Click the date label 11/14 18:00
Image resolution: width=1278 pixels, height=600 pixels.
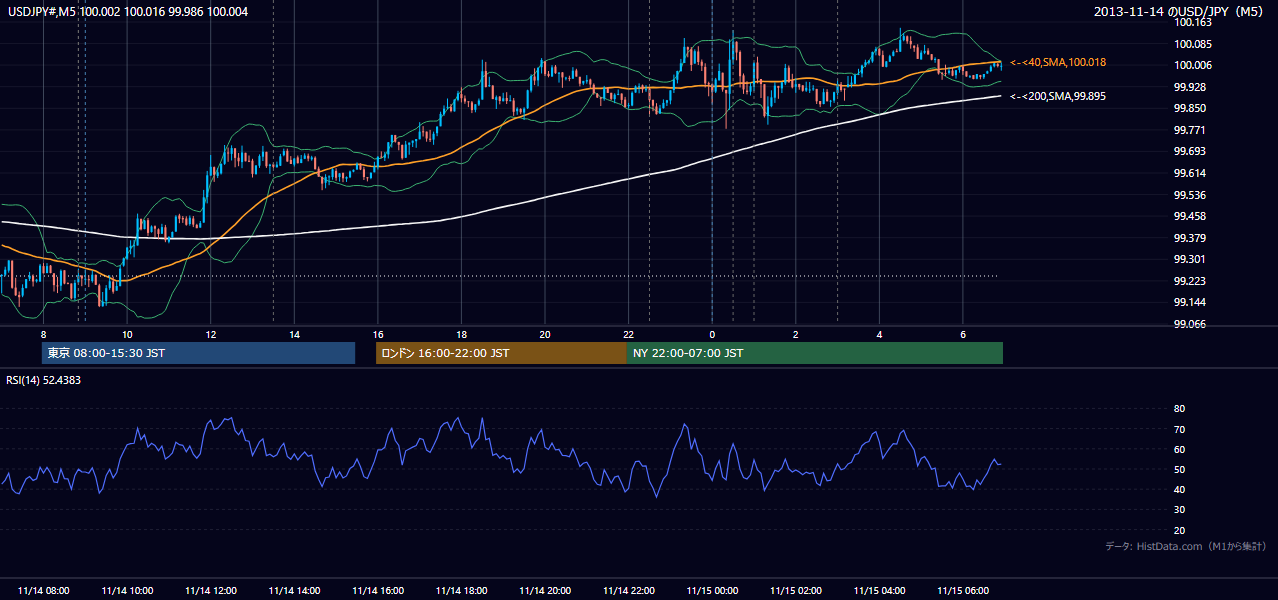(461, 591)
